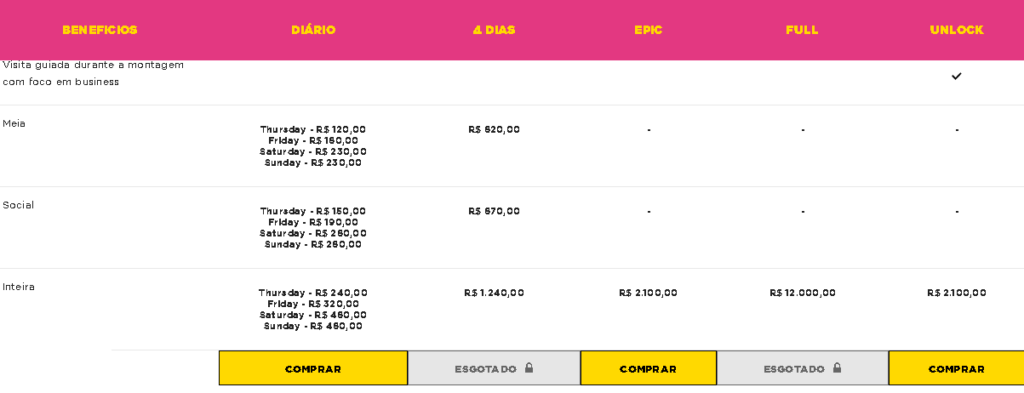This screenshot has width=1024, height=393.
Task: Select the Full column header
Action: (x=802, y=30)
